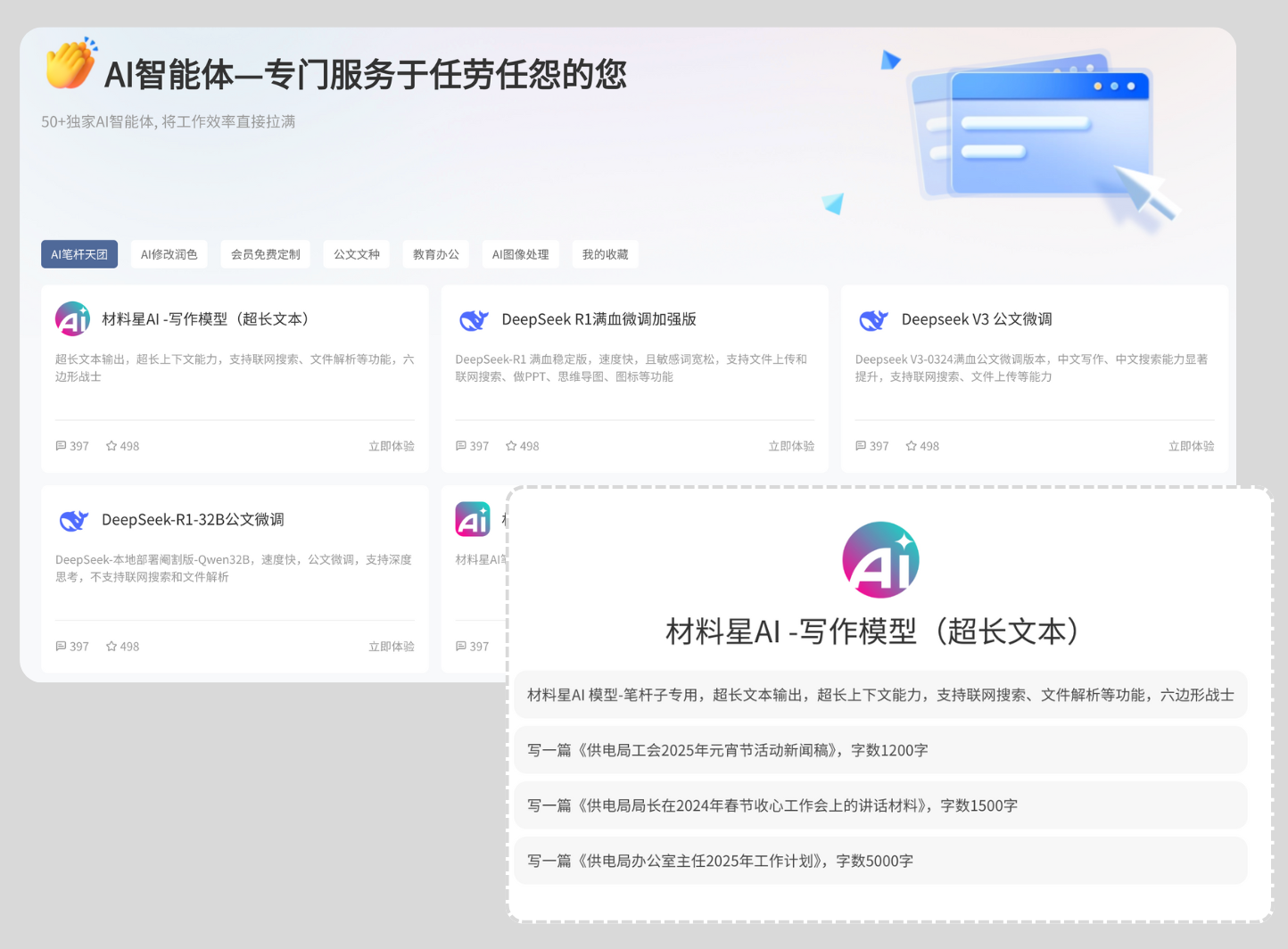Click 立即体验 on the Deepseek V3 公文微调 card
This screenshot has height=949, width=1288.
click(1191, 446)
